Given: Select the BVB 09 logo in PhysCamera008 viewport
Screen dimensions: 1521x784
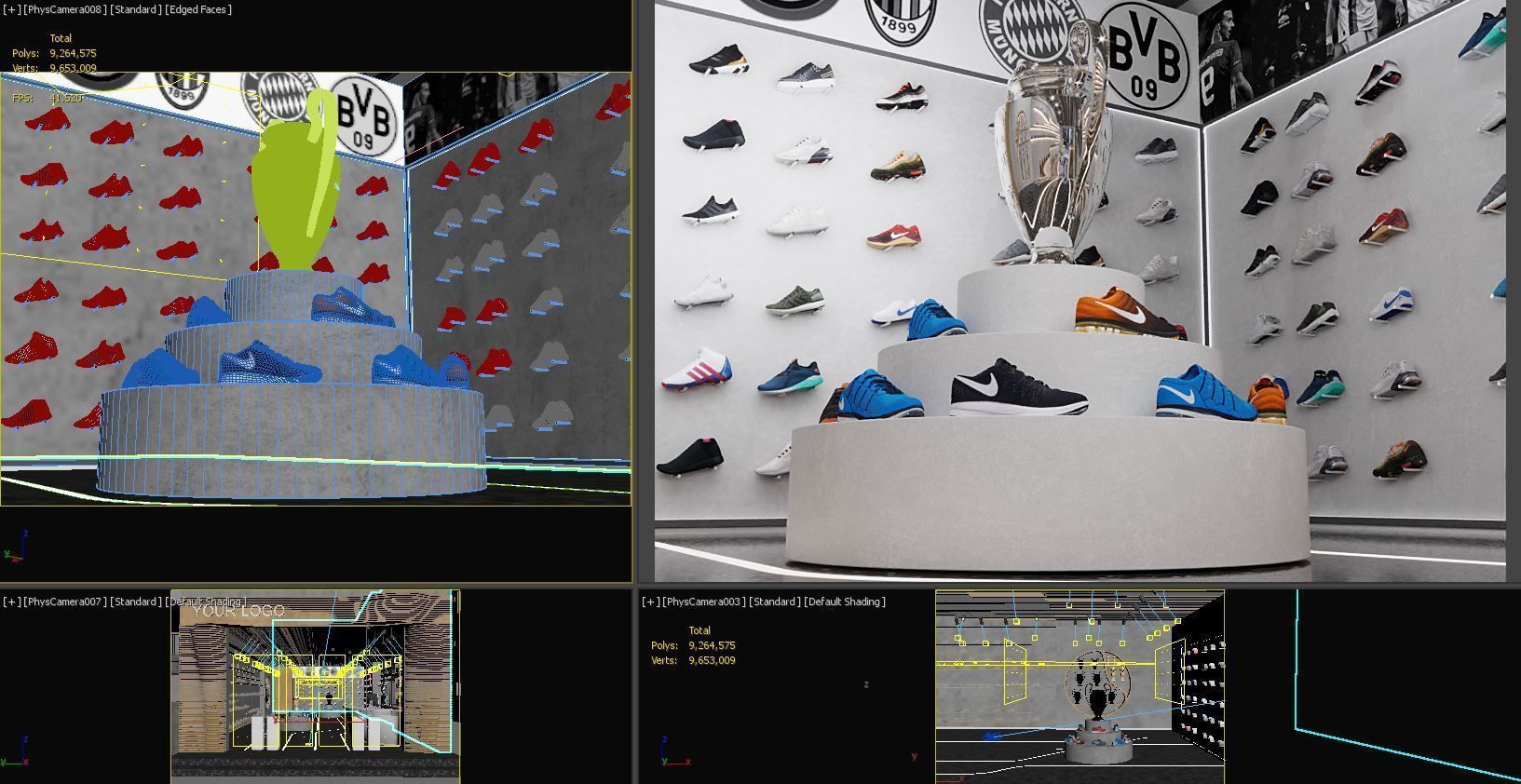Looking at the screenshot, I should [365, 117].
